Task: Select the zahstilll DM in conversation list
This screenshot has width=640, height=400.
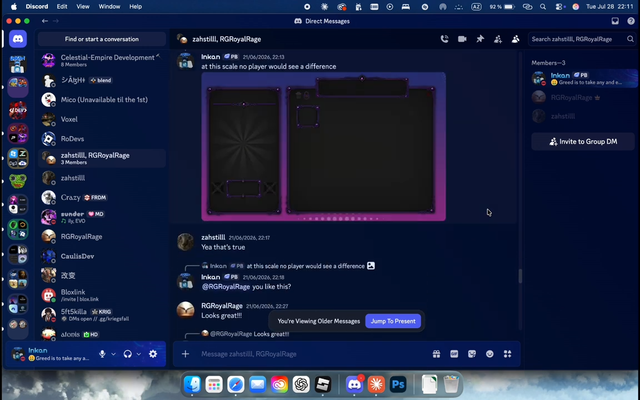Action: pyautogui.click(x=102, y=178)
